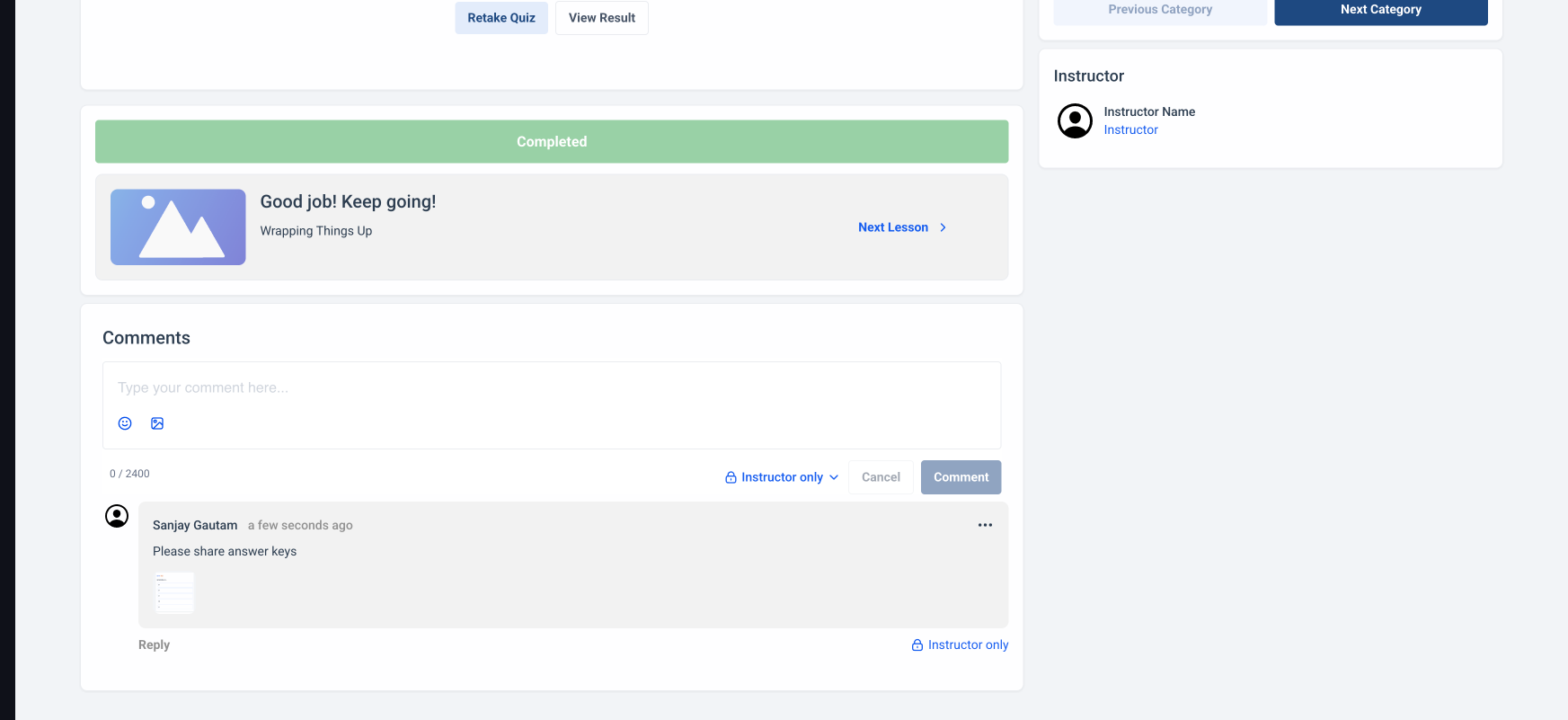Click the View Result button
1568x720 pixels.
pos(602,18)
